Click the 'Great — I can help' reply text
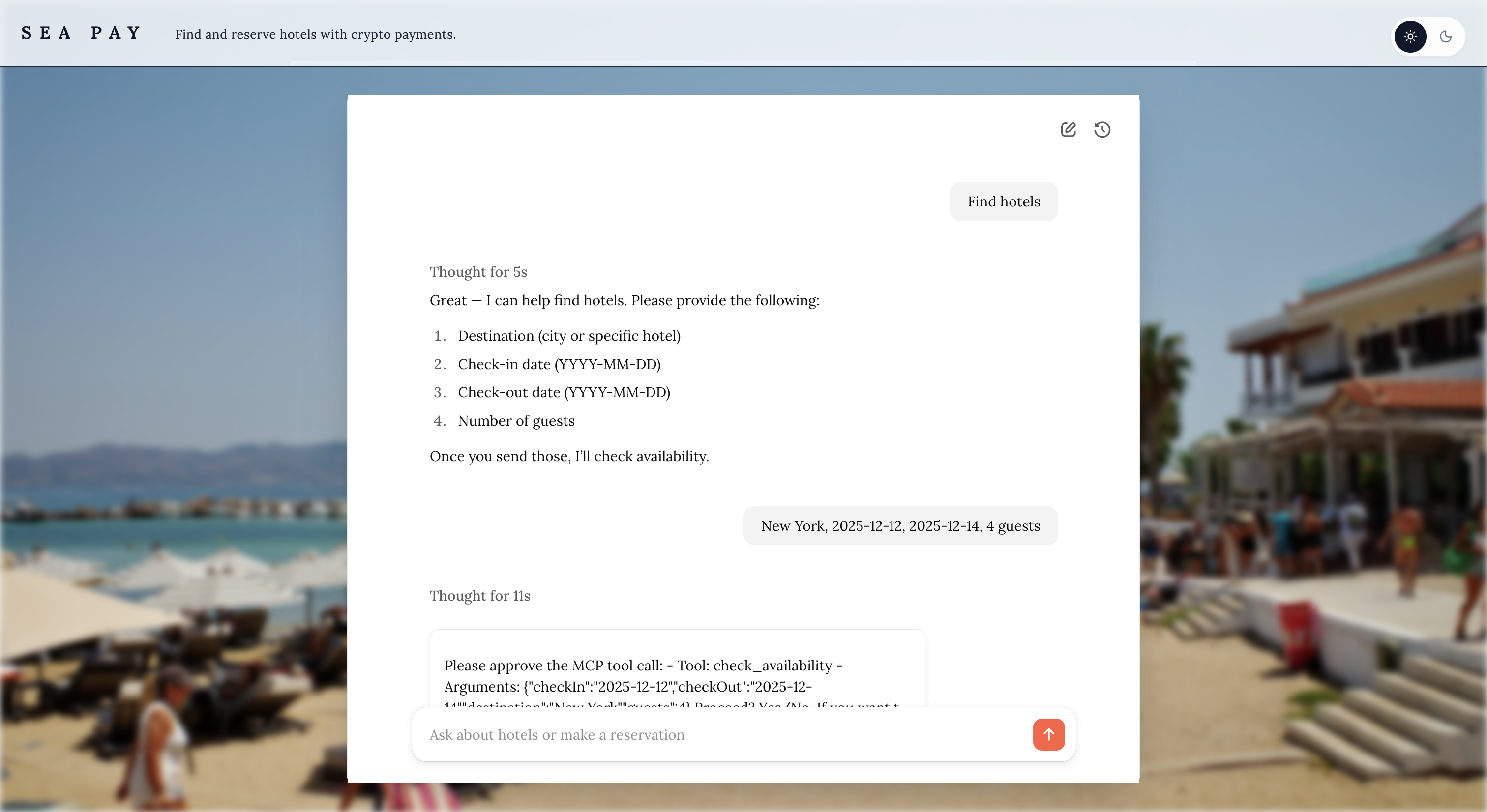The image size is (1487, 812). [624, 301]
